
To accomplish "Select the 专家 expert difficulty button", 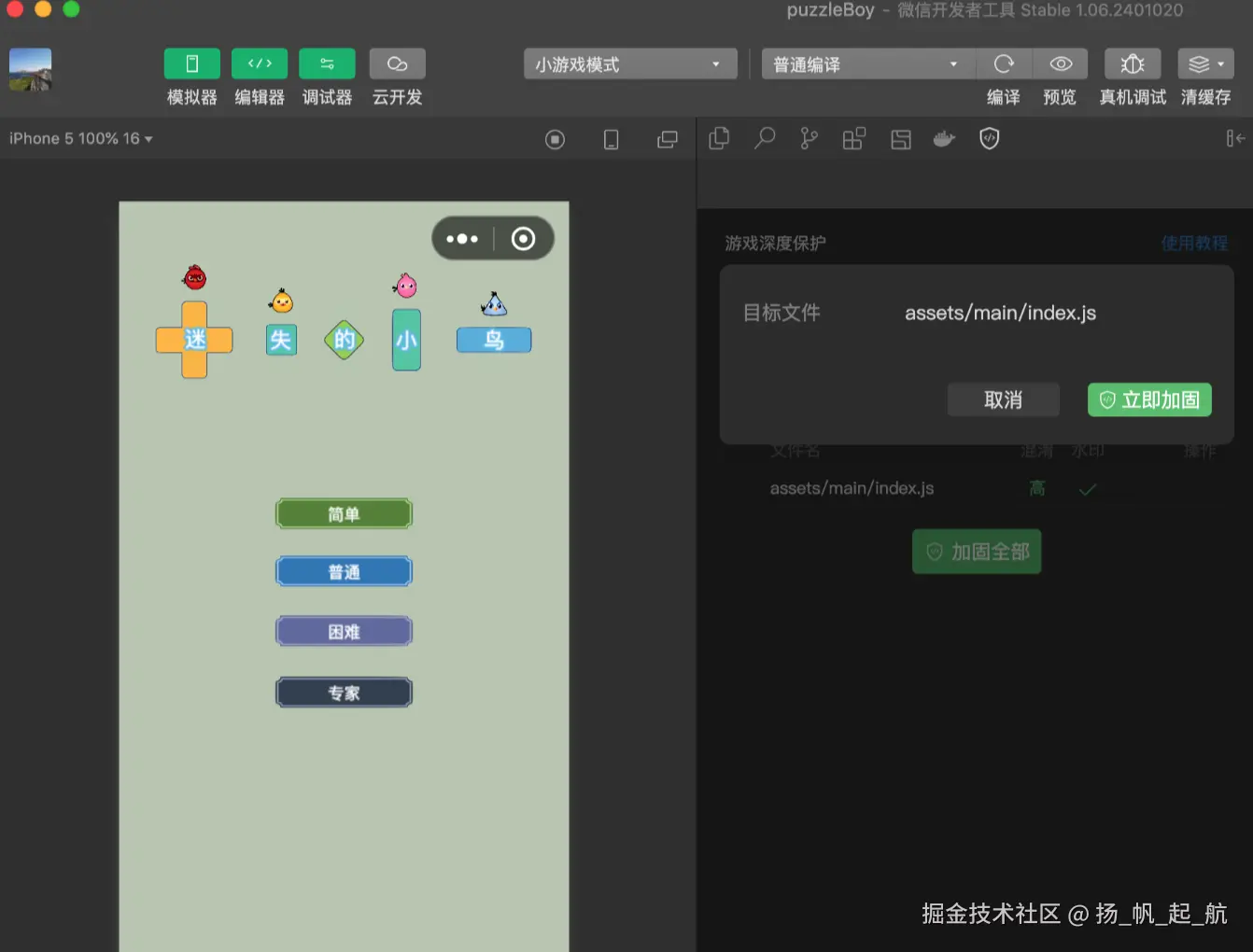I will coord(344,693).
